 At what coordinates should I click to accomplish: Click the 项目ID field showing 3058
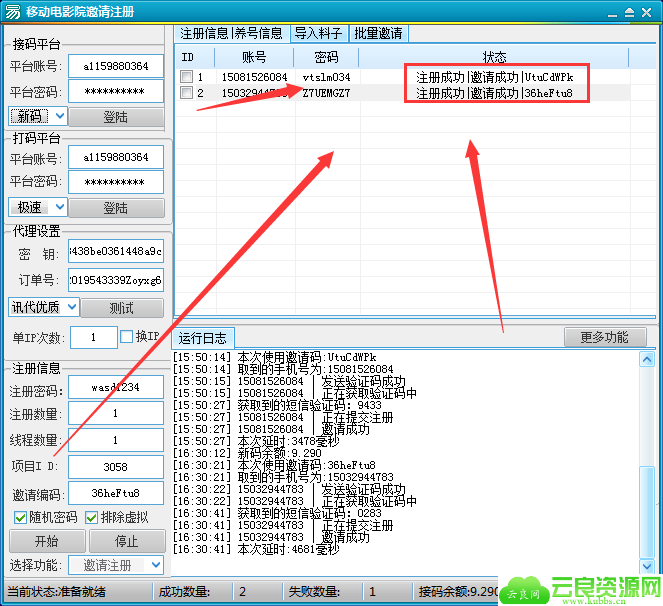(x=116, y=467)
